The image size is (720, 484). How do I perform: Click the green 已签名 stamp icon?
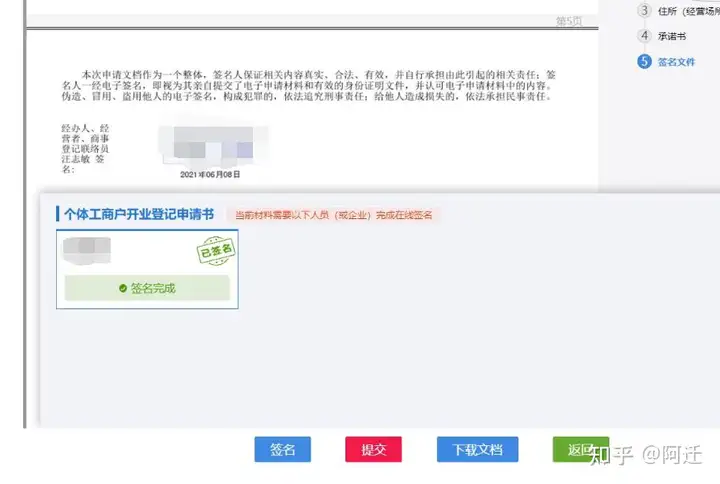coord(216,251)
